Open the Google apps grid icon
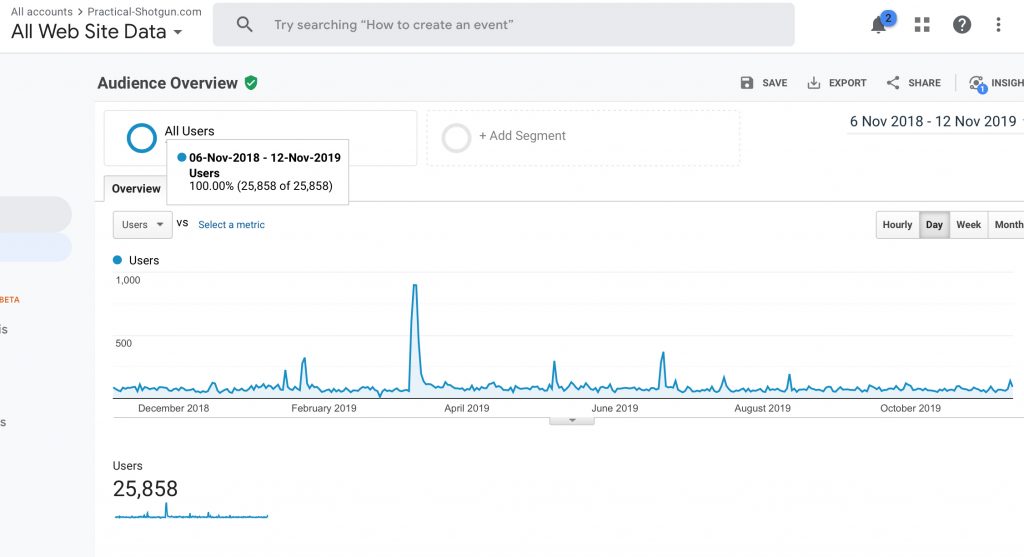 922,25
